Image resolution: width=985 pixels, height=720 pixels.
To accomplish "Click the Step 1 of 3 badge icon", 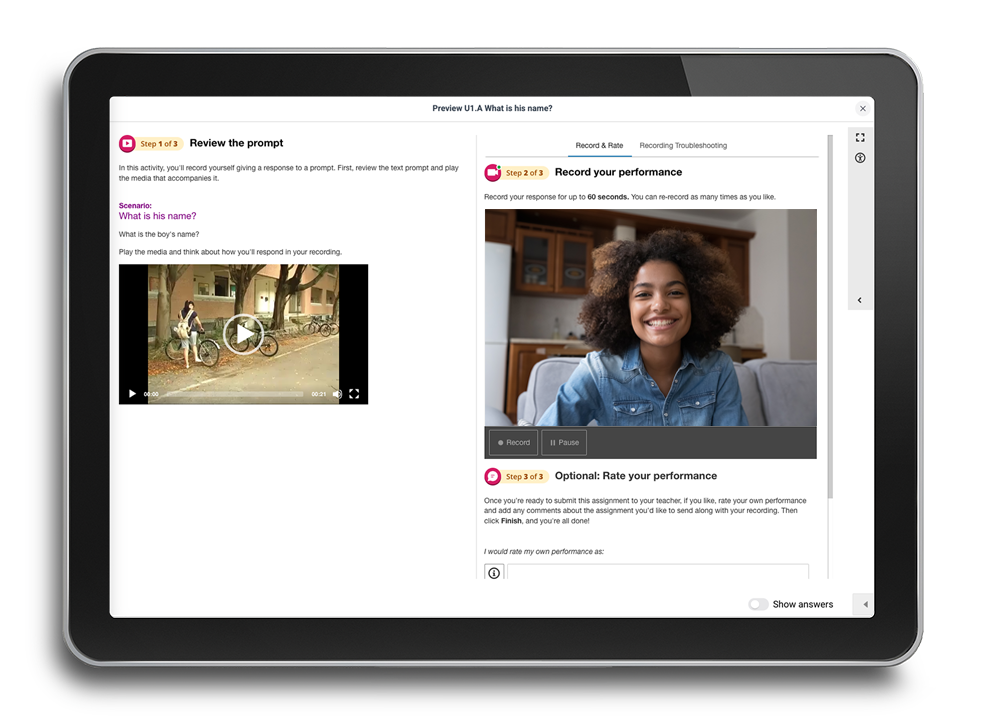I will [x=127, y=143].
